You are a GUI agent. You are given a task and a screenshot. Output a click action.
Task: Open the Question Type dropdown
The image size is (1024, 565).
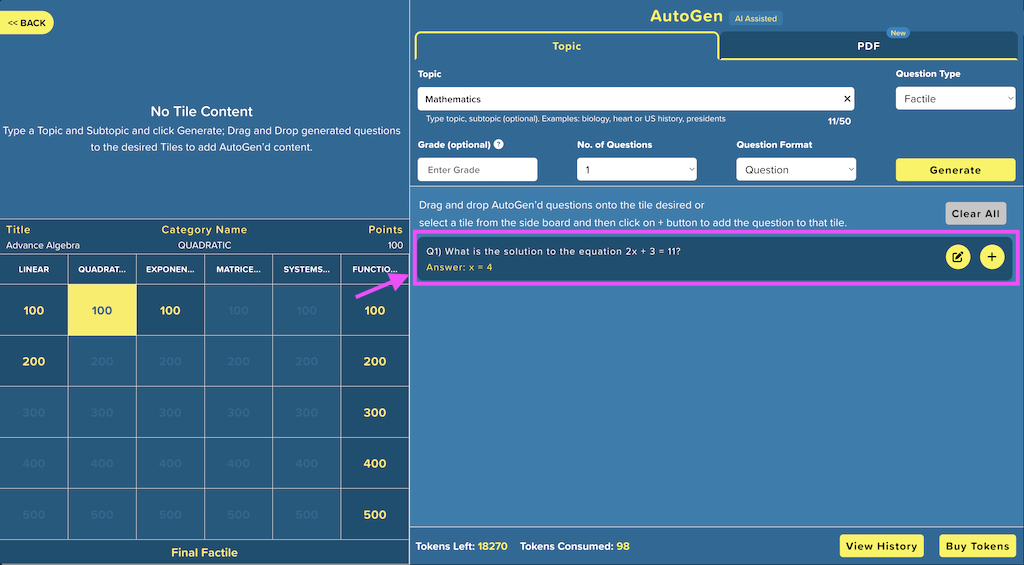[955, 99]
